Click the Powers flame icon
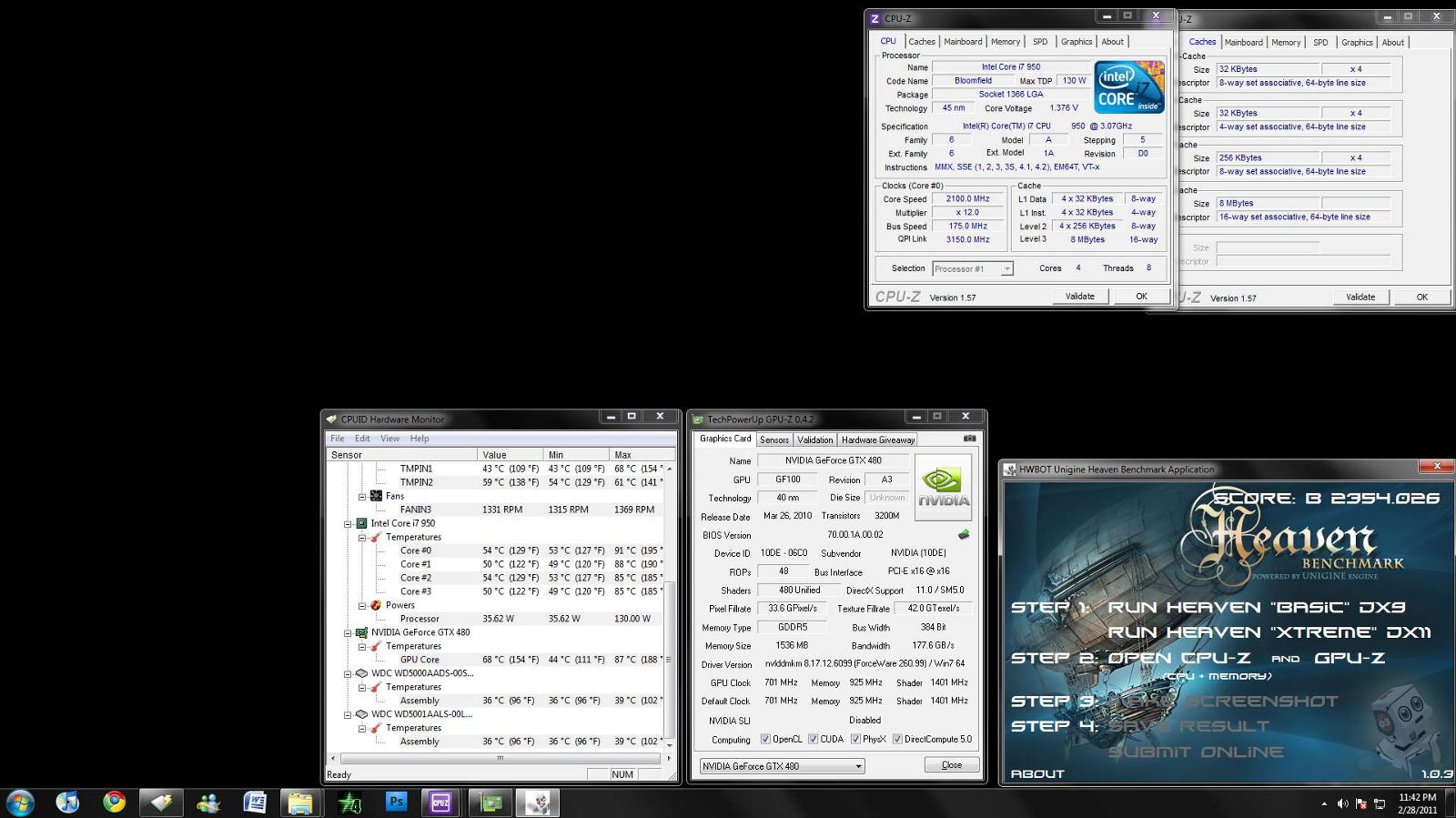1456x818 pixels. click(376, 605)
